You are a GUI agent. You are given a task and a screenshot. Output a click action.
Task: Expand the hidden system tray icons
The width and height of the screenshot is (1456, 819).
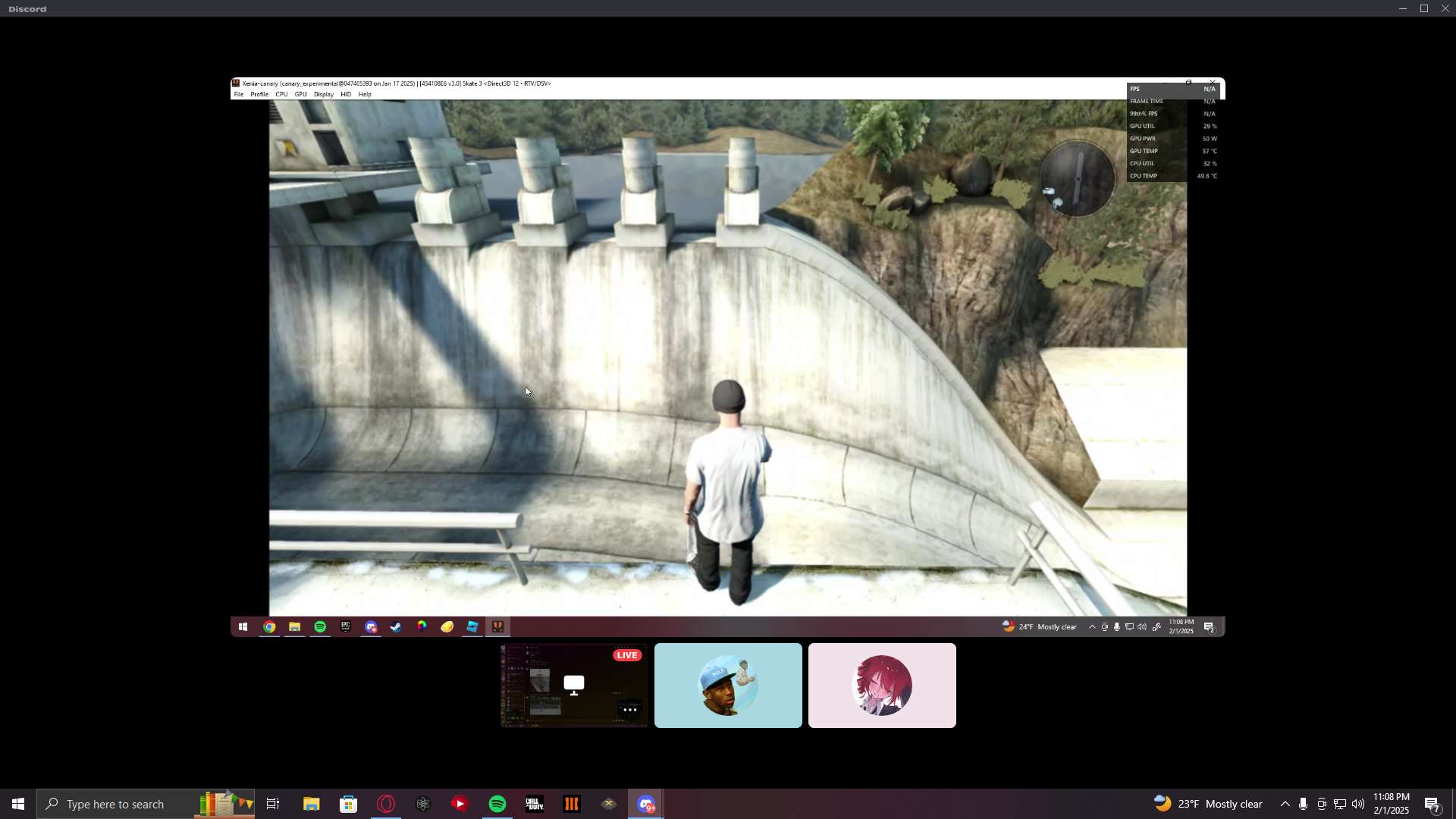[1285, 804]
